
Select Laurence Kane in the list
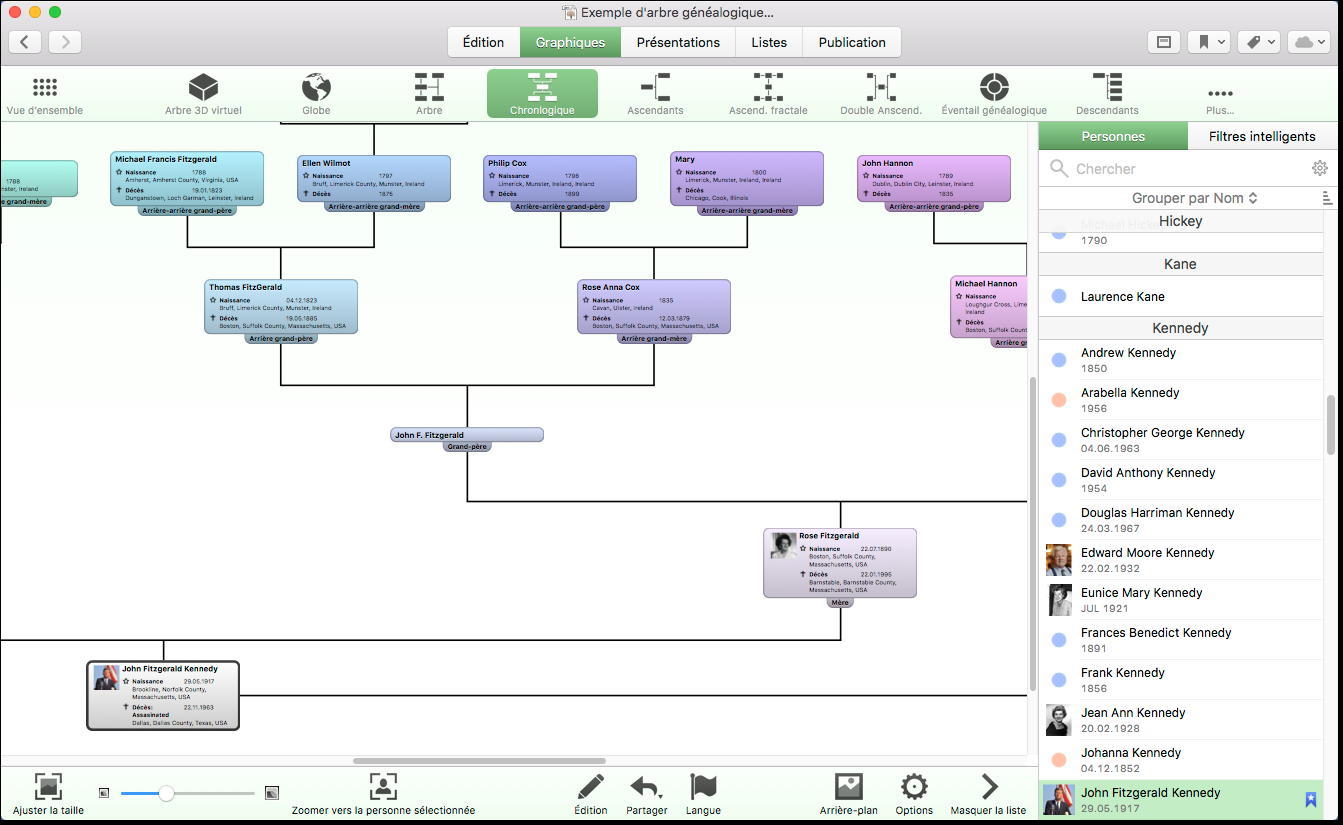pos(1181,296)
